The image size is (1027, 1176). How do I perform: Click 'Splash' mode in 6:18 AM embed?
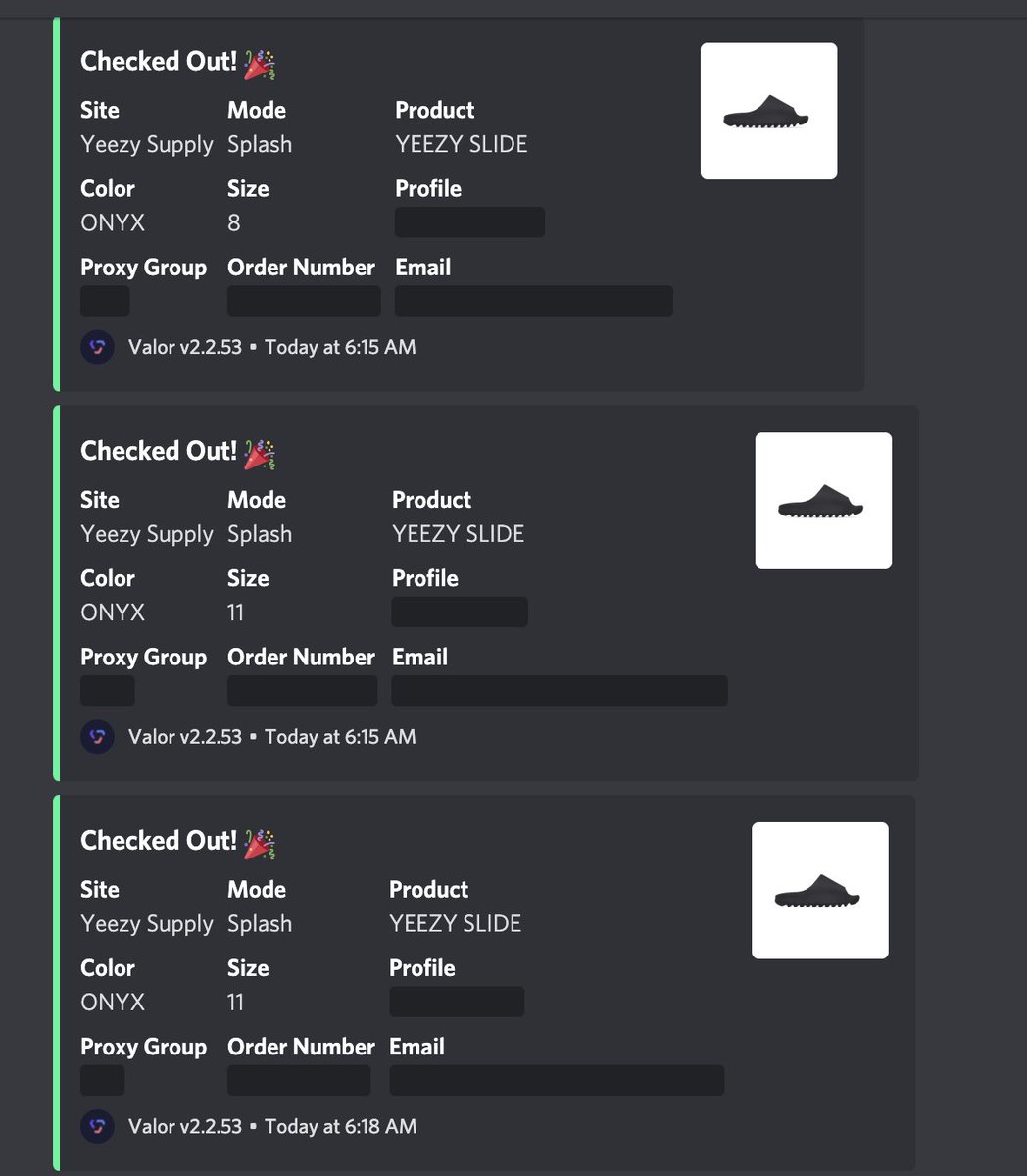click(260, 924)
